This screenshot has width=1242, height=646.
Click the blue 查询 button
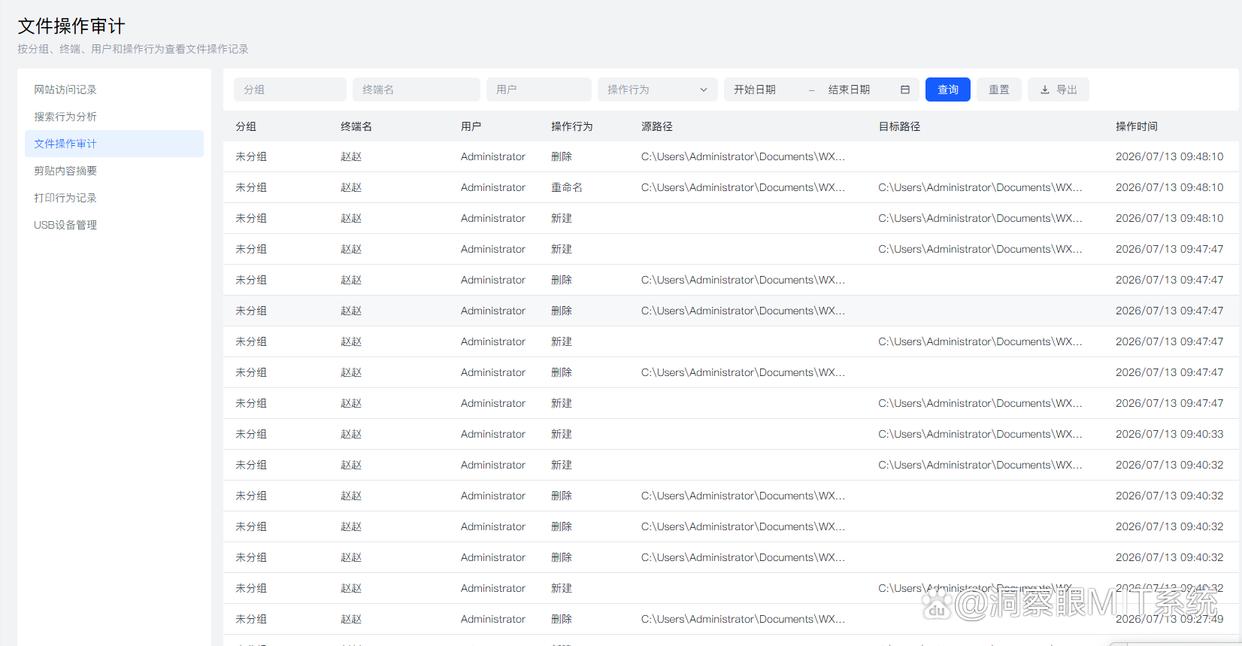[948, 90]
